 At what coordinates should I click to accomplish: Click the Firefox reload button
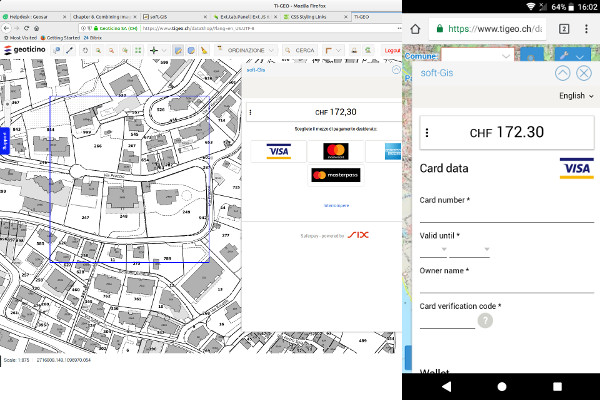(26, 28)
